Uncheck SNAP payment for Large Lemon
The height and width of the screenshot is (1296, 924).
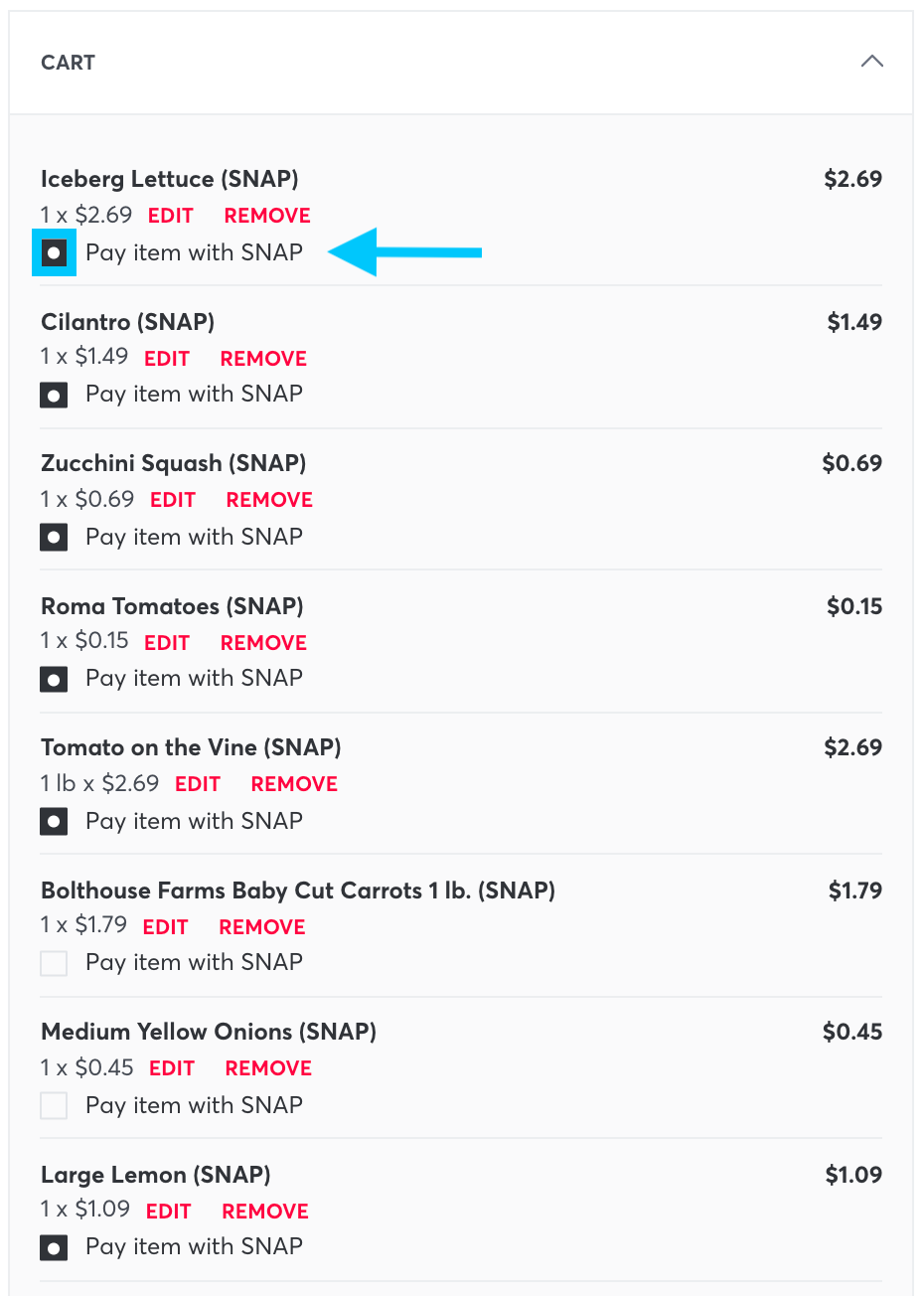(x=54, y=1248)
